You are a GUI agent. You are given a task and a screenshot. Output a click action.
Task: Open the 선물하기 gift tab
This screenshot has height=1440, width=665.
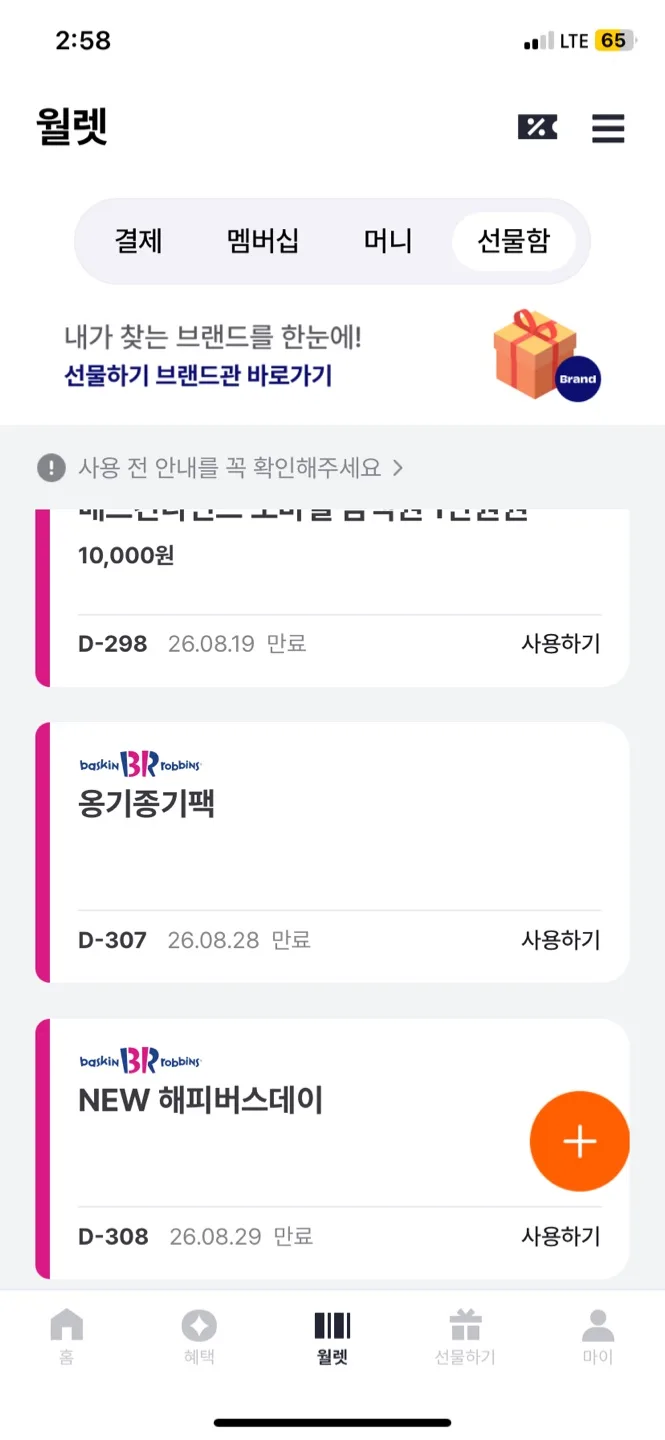[x=465, y=1336]
